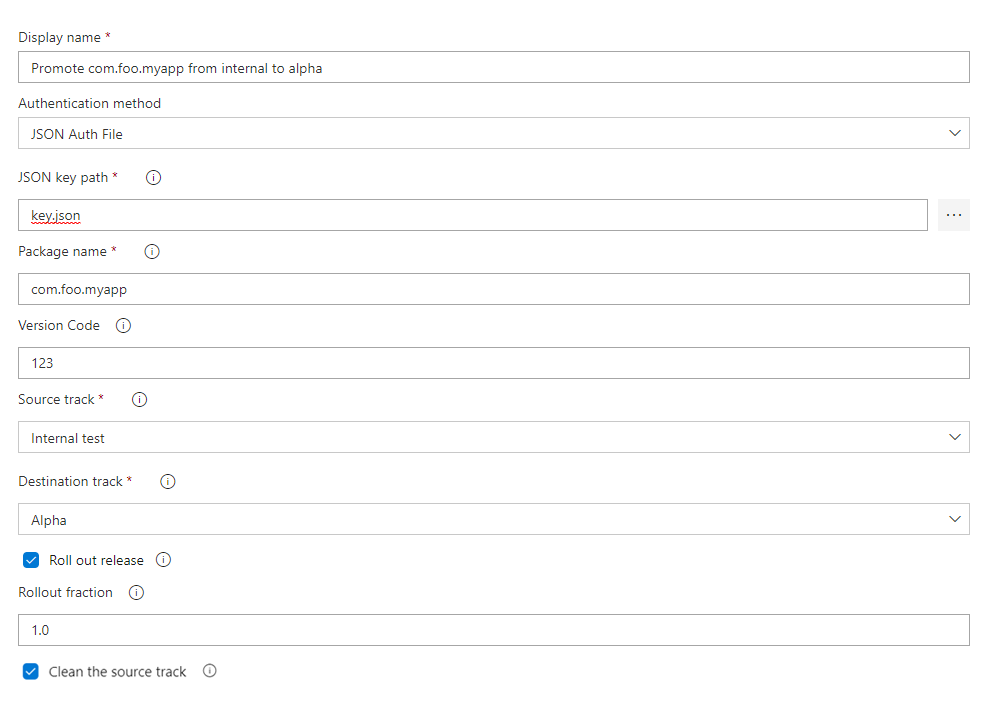Uncheck the Roll out release checkbox
This screenshot has height=705, width=983.
click(31, 560)
